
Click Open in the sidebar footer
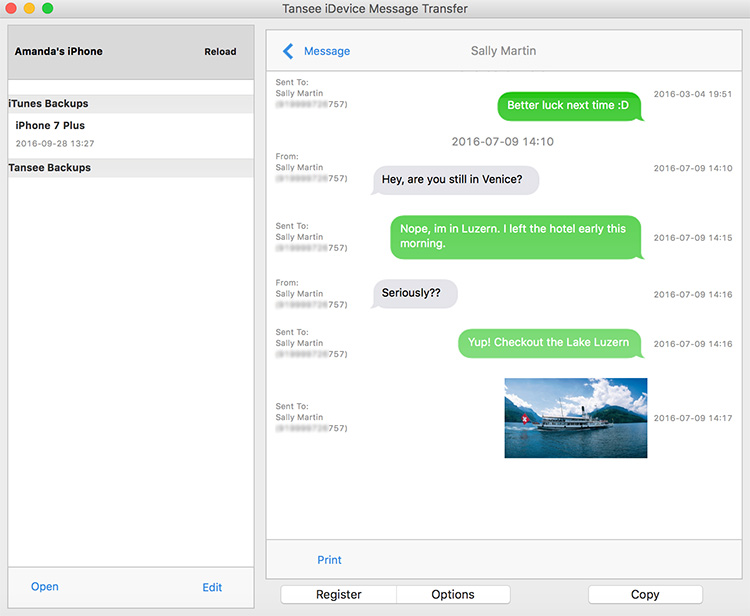45,587
